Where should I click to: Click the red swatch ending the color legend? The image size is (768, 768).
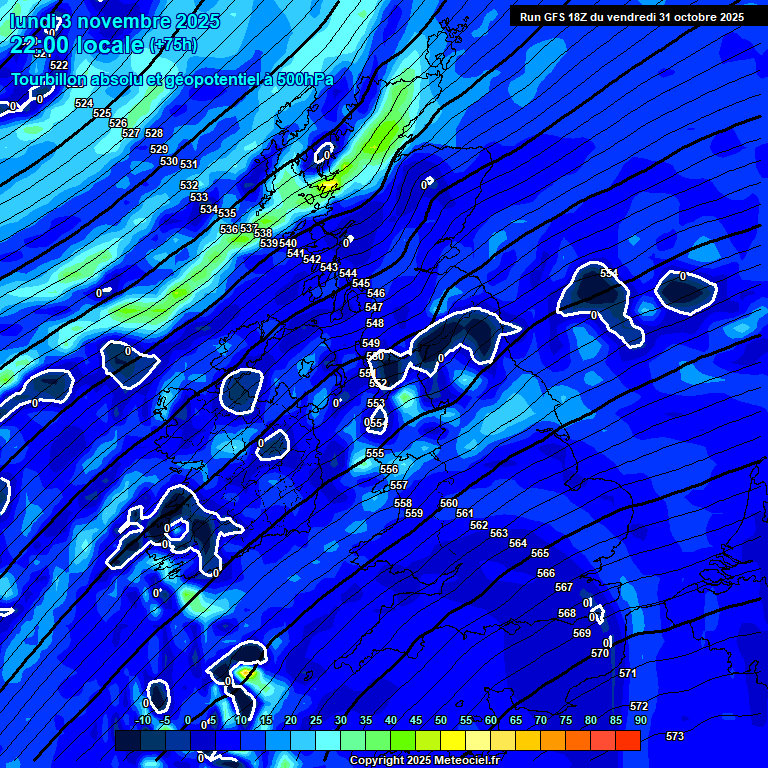[628, 740]
